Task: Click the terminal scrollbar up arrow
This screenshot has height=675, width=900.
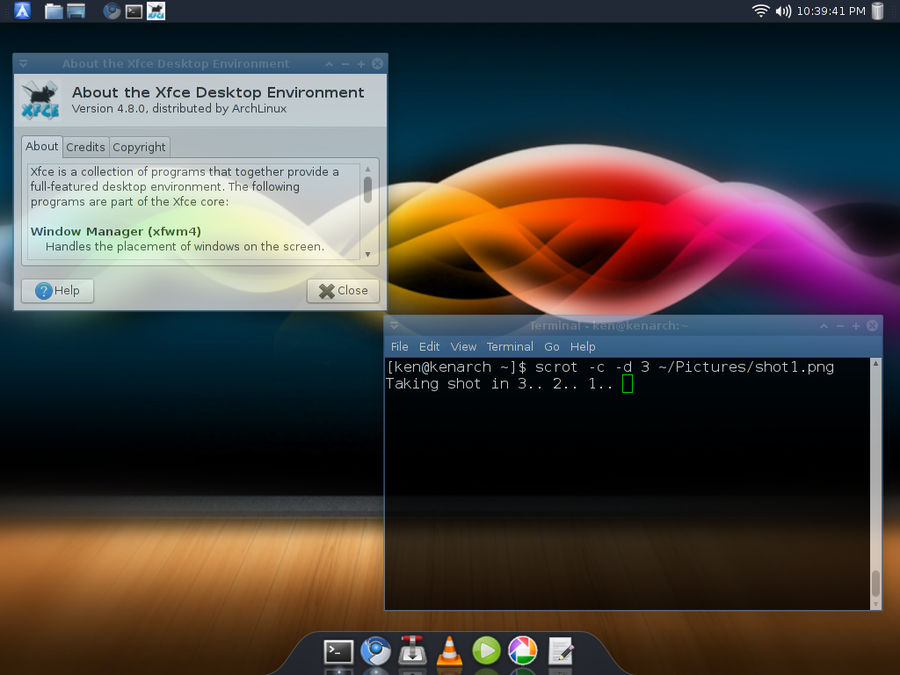Action: pyautogui.click(x=876, y=363)
